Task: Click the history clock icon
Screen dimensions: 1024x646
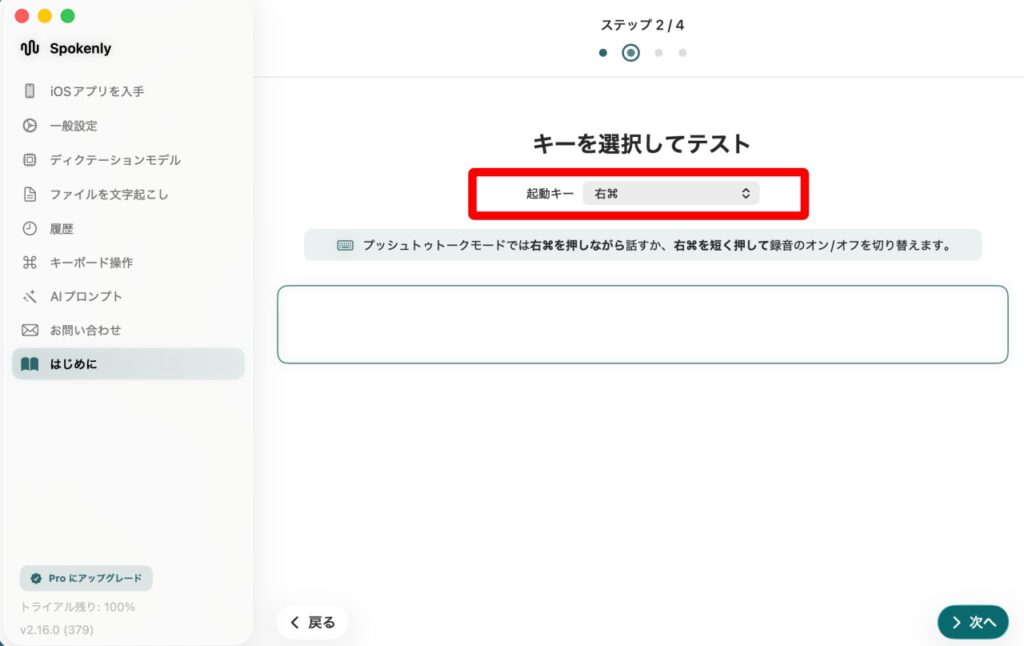Action: click(x=30, y=228)
